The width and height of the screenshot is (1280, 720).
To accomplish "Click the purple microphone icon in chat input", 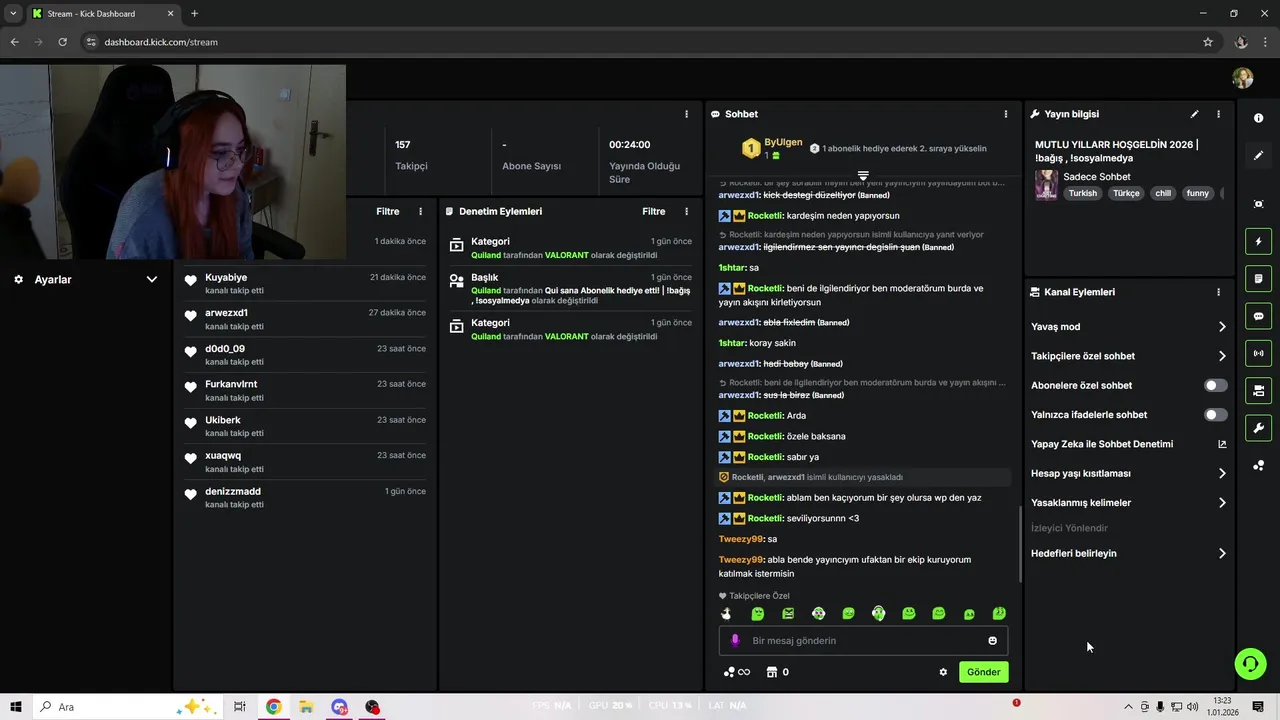I will 735,641.
